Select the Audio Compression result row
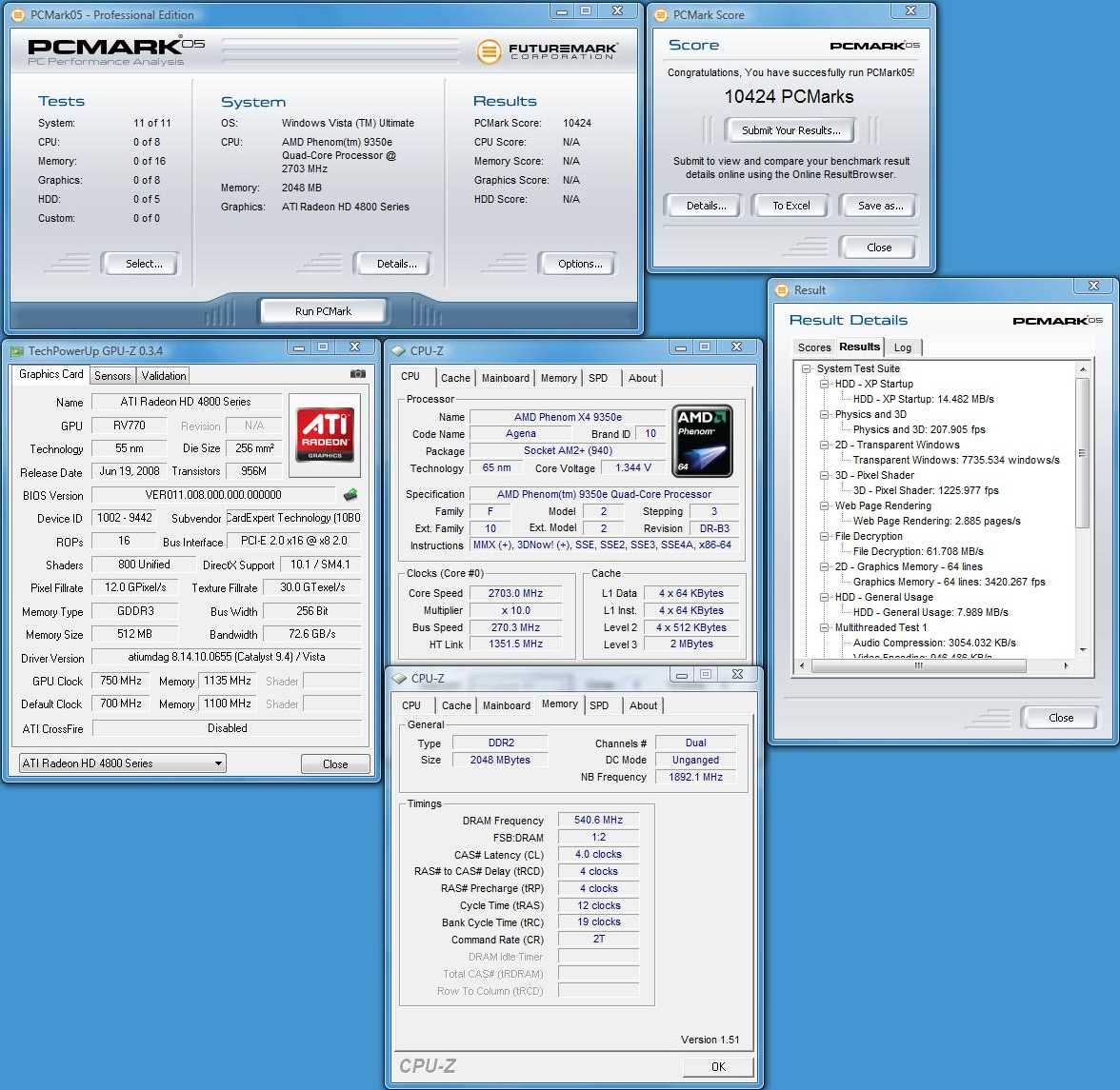The image size is (1120, 1090). tap(934, 643)
